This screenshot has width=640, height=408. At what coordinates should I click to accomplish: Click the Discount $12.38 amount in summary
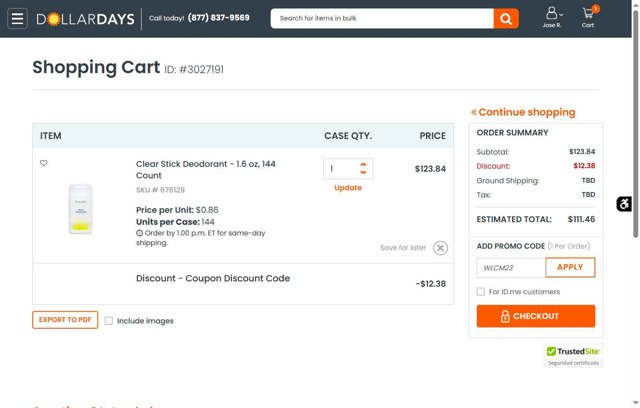pos(584,166)
